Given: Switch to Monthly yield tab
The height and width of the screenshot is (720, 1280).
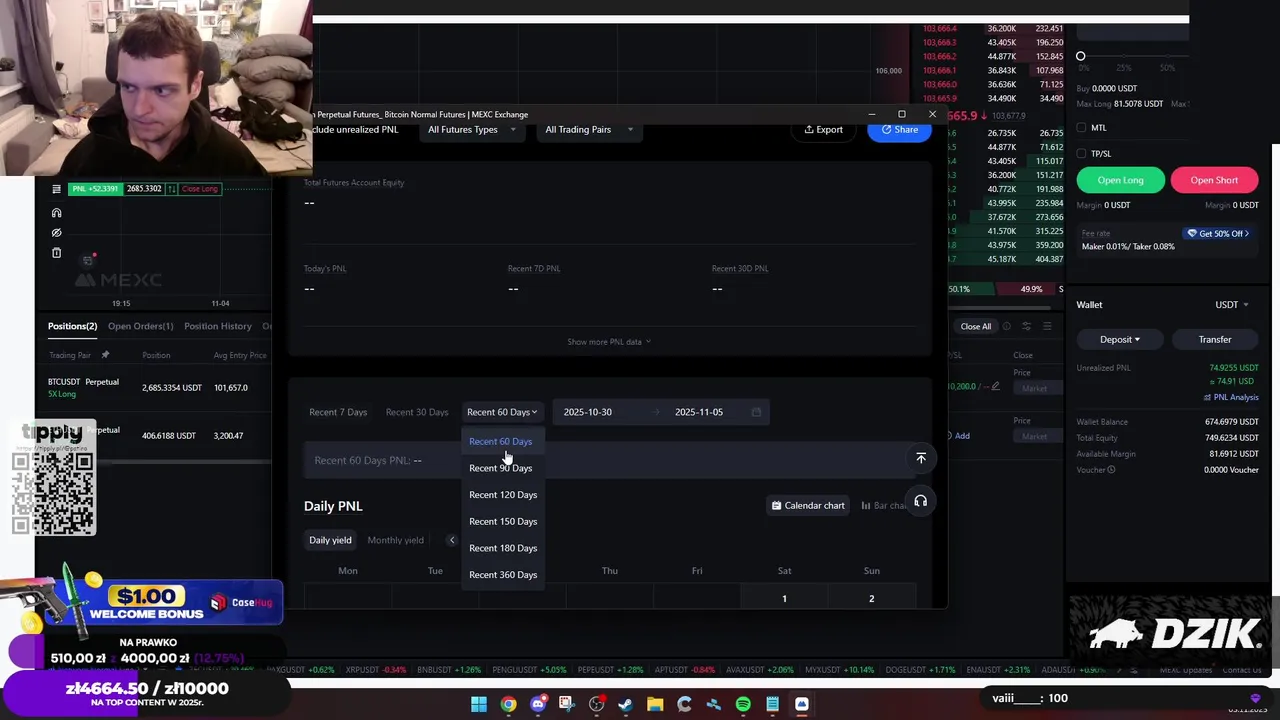Looking at the screenshot, I should tap(395, 540).
